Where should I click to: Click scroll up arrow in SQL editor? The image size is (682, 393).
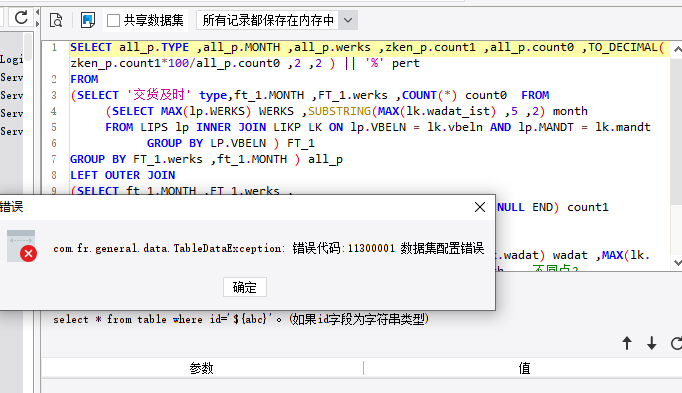pos(677,50)
